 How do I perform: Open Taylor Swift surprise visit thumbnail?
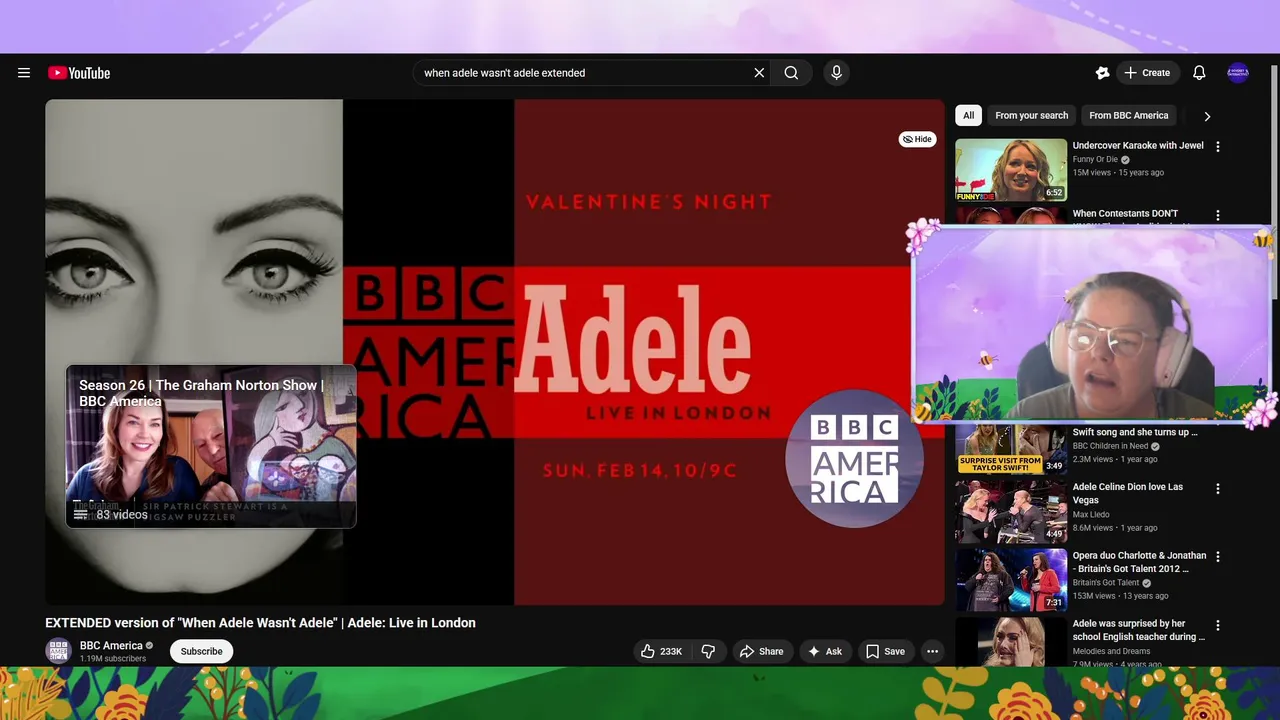(x=1011, y=449)
